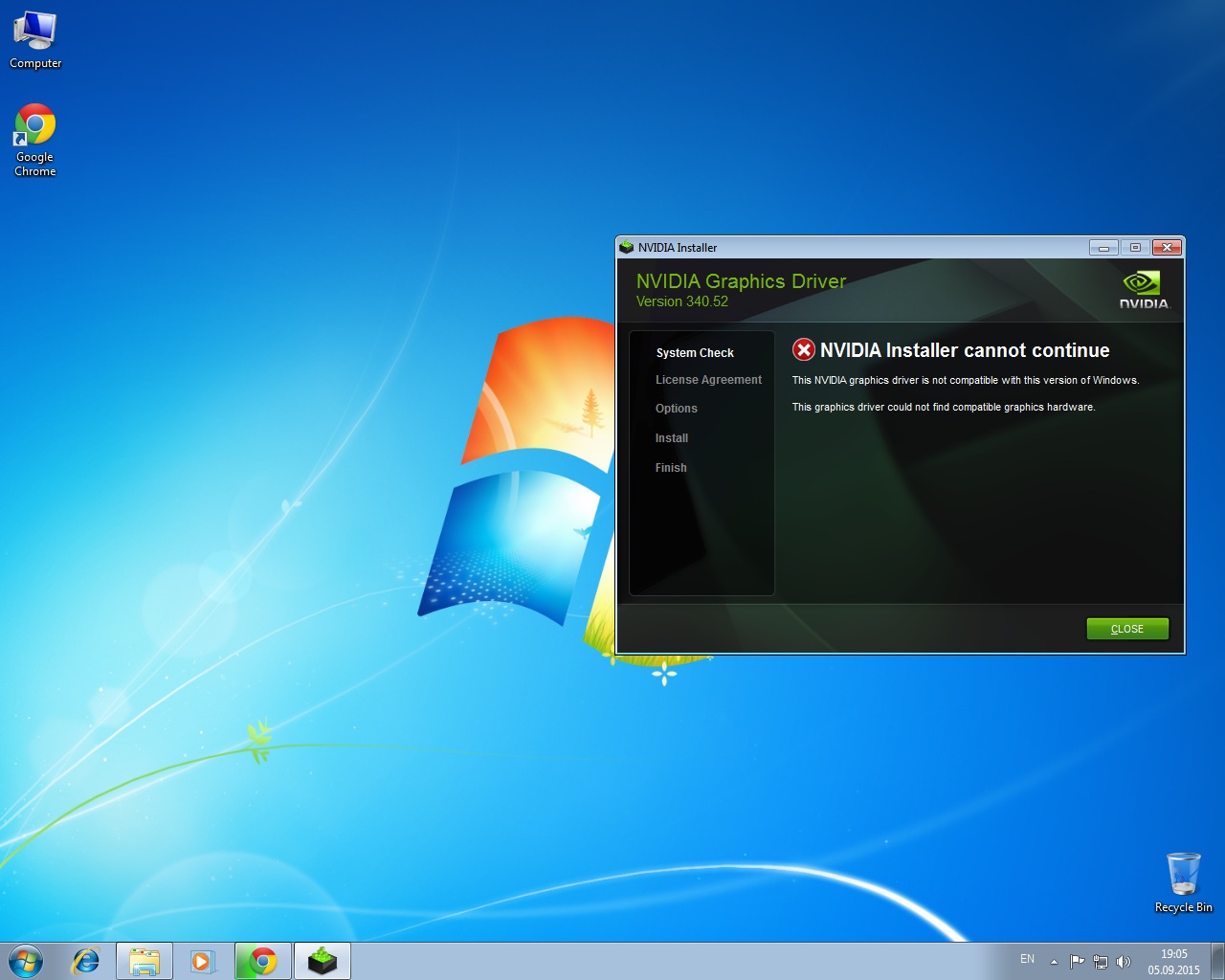
Task: Click the 'NVIDIA Installer' window title text
Action: tap(678, 247)
